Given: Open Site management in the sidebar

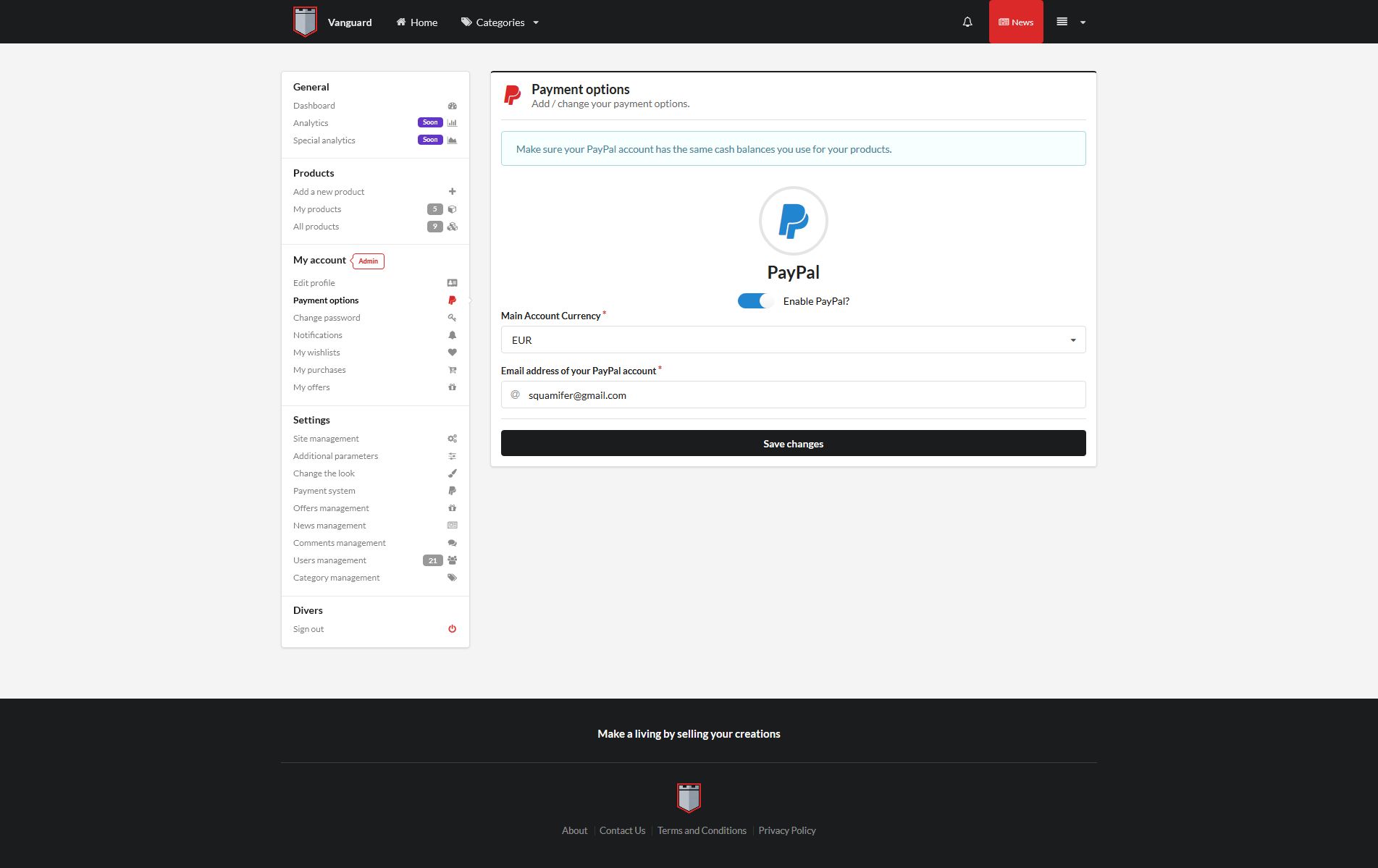Looking at the screenshot, I should (326, 439).
